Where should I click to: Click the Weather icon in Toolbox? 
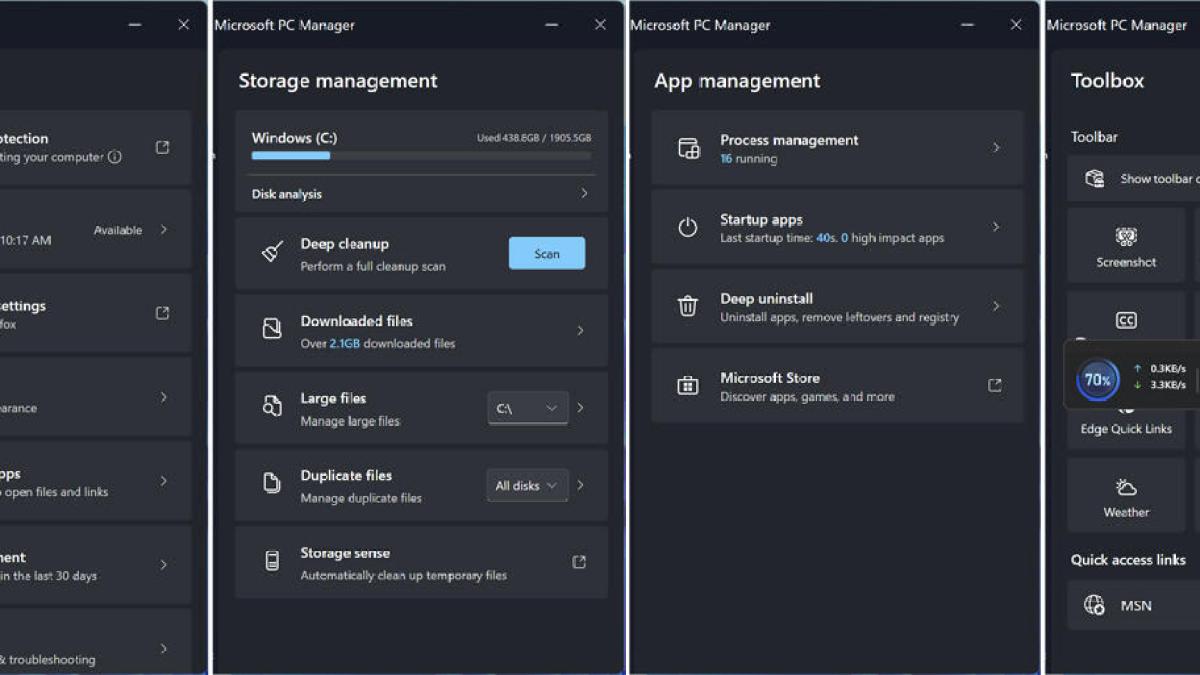1126,488
